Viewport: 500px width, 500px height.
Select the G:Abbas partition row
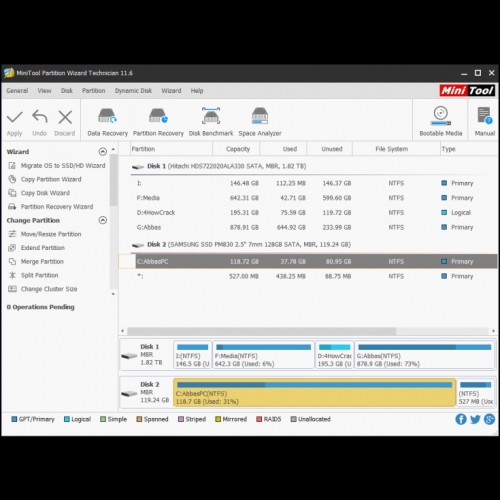click(x=308, y=227)
